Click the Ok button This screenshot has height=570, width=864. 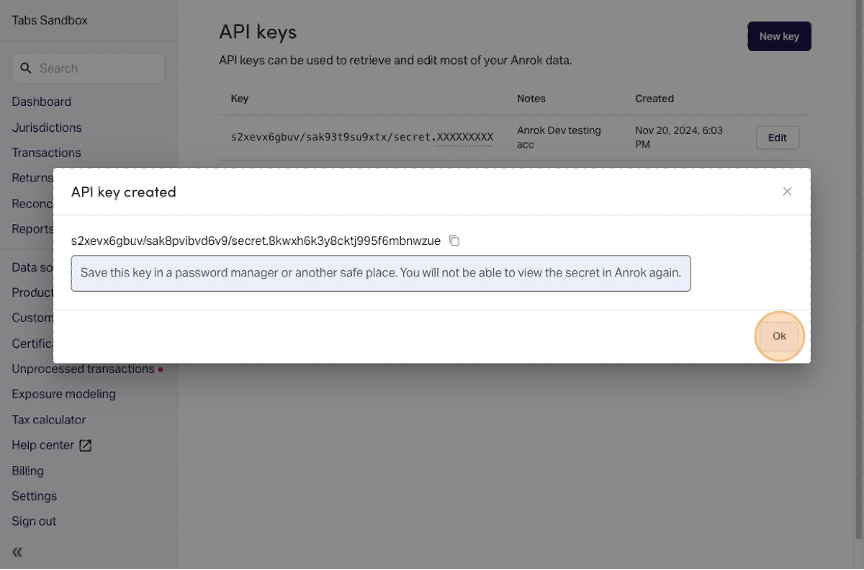(779, 336)
